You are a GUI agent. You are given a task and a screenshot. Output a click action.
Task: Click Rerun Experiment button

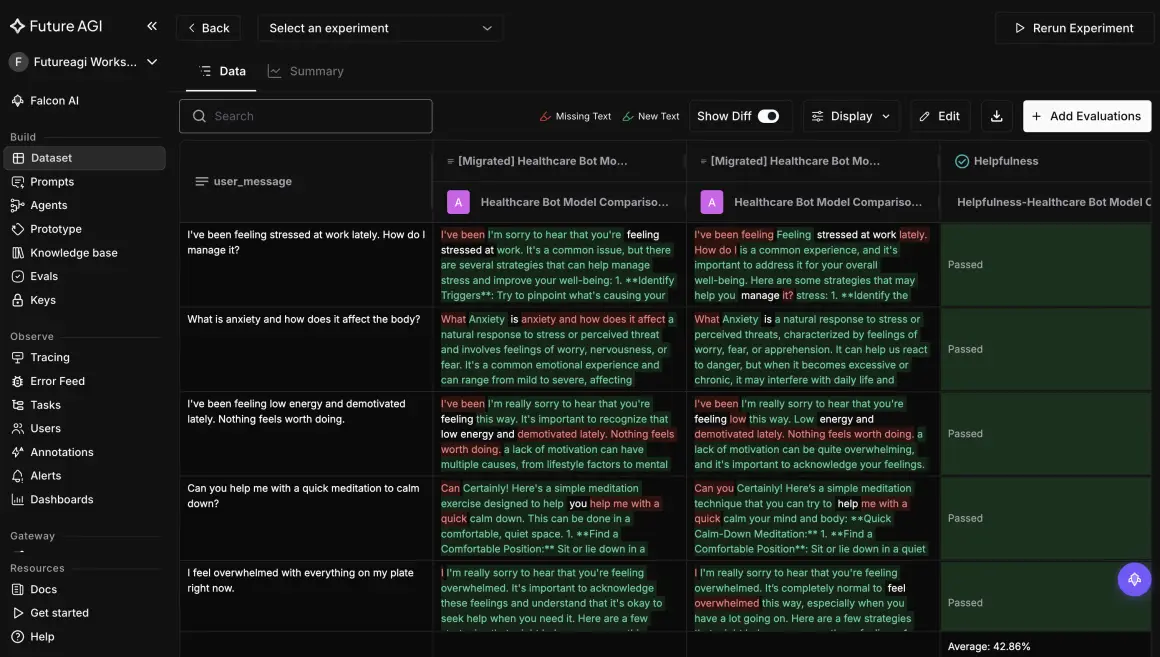tap(1074, 28)
